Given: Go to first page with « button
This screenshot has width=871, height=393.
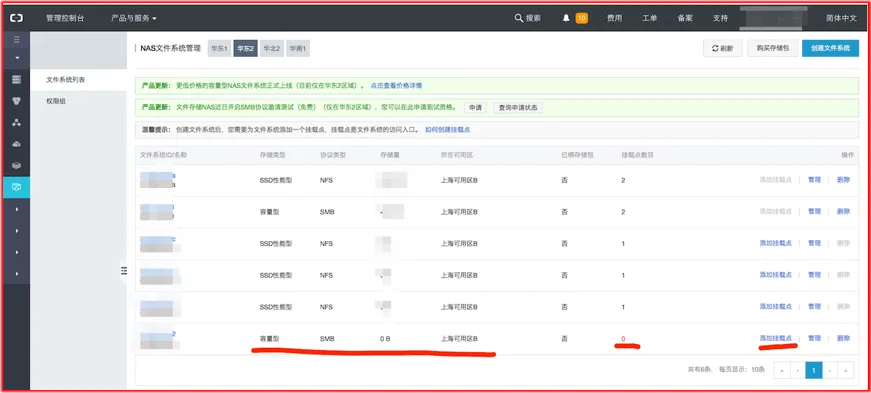Looking at the screenshot, I should 782,370.
